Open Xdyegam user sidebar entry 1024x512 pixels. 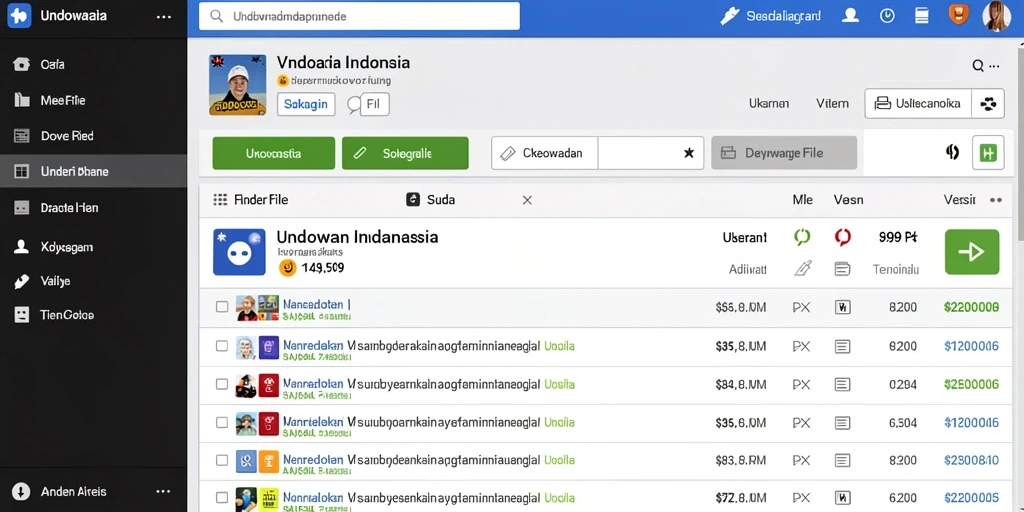(x=66, y=247)
